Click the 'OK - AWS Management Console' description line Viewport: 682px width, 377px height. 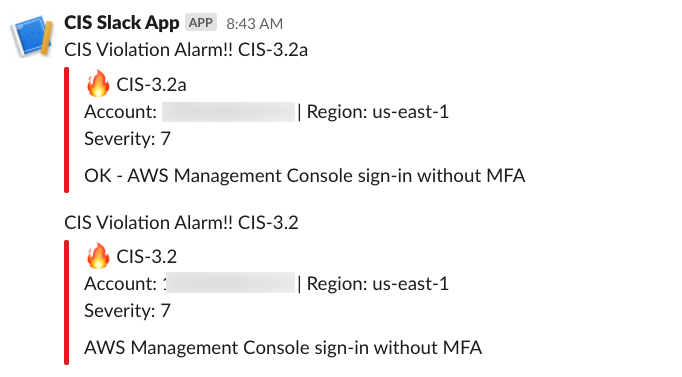[304, 176]
